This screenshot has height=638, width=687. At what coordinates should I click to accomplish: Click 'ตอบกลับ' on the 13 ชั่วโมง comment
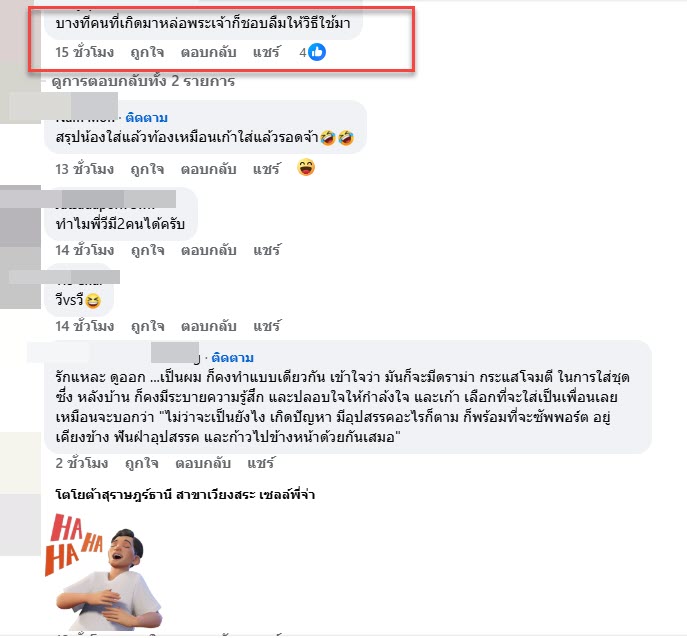point(209,169)
